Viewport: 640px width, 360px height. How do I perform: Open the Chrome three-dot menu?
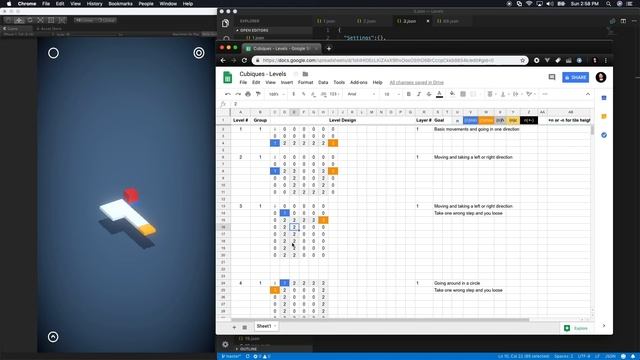point(606,60)
